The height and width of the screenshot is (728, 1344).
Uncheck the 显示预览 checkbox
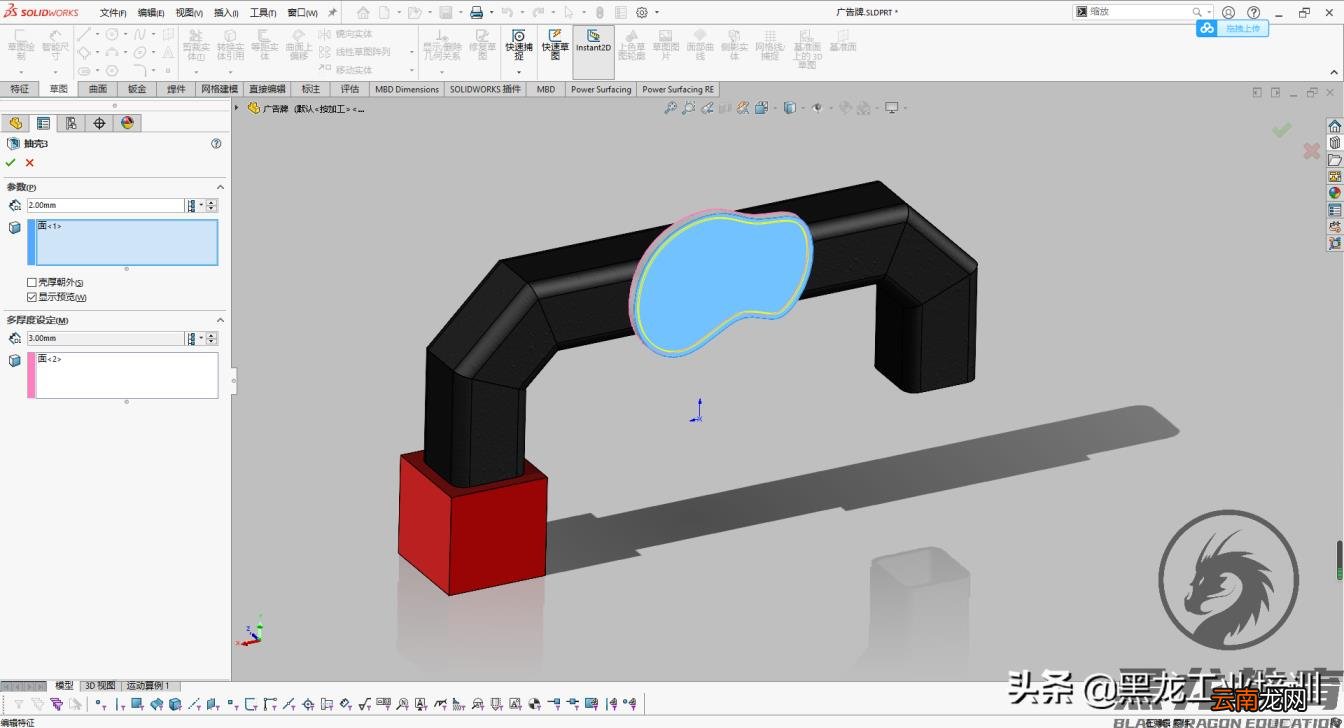[x=32, y=297]
